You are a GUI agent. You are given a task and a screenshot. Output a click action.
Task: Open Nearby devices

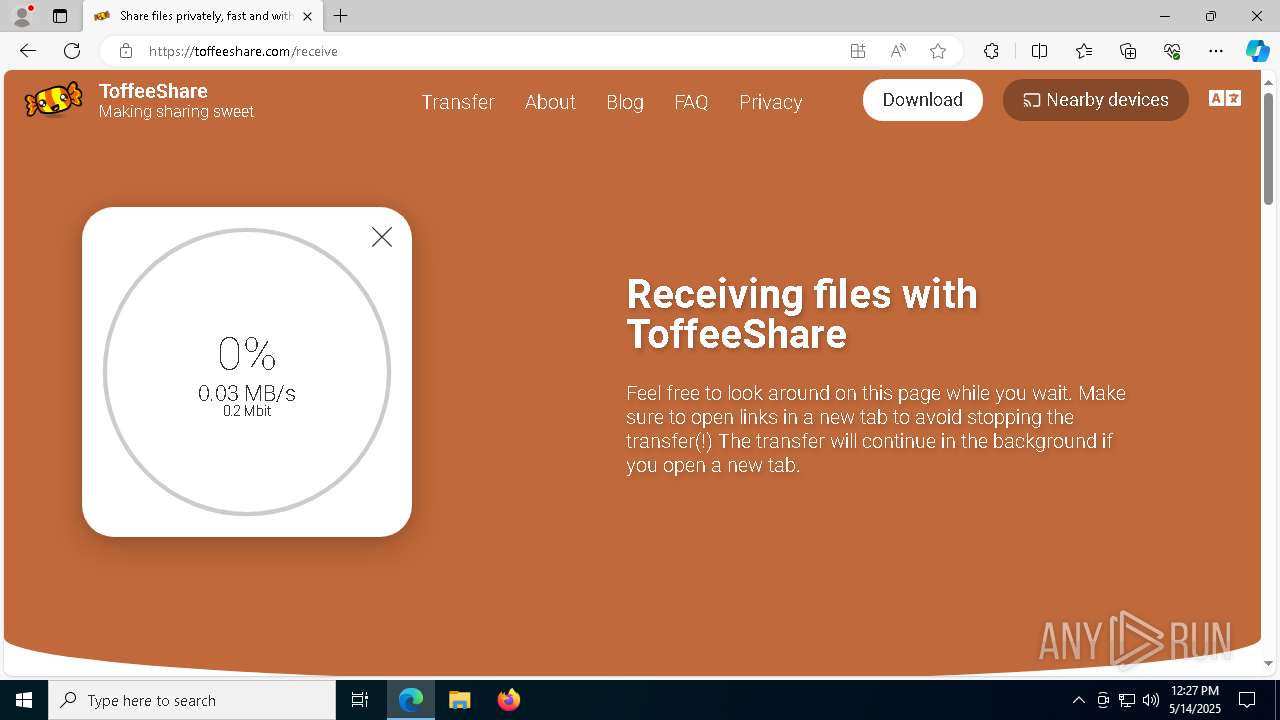[x=1096, y=100]
